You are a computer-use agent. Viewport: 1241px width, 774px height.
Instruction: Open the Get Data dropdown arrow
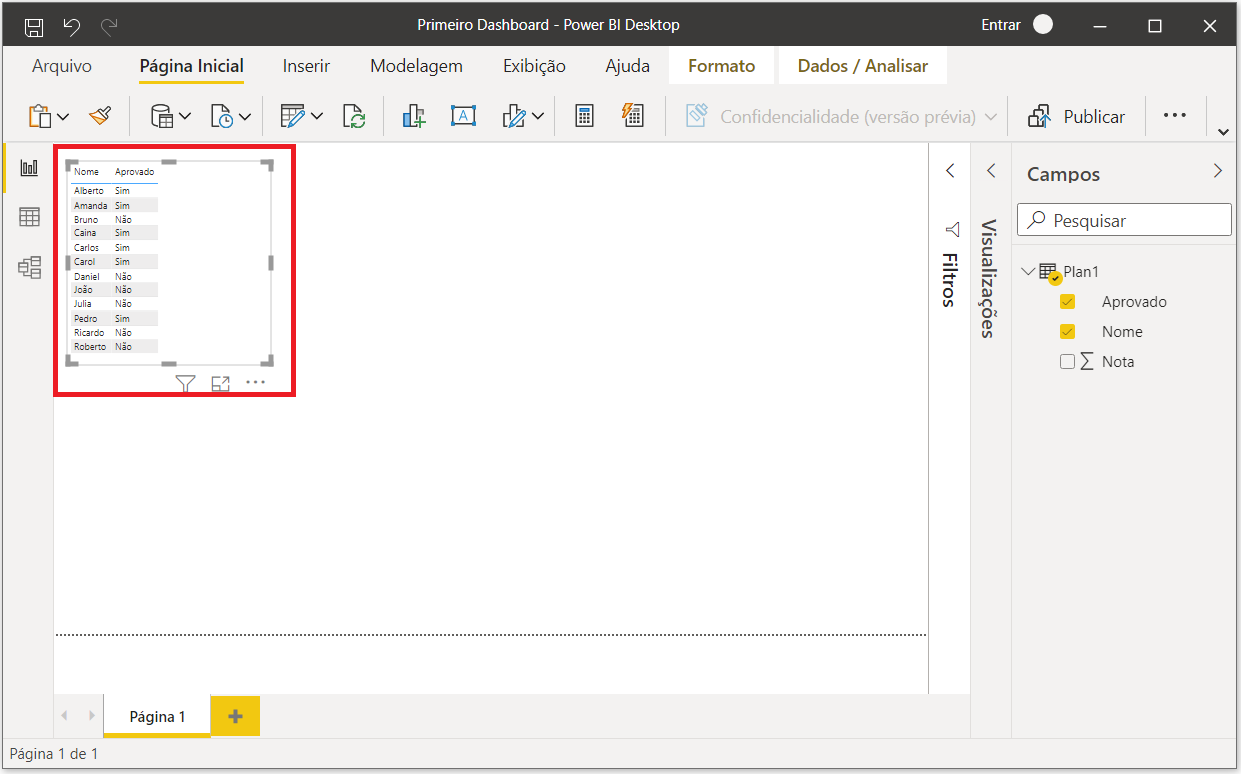coord(185,117)
